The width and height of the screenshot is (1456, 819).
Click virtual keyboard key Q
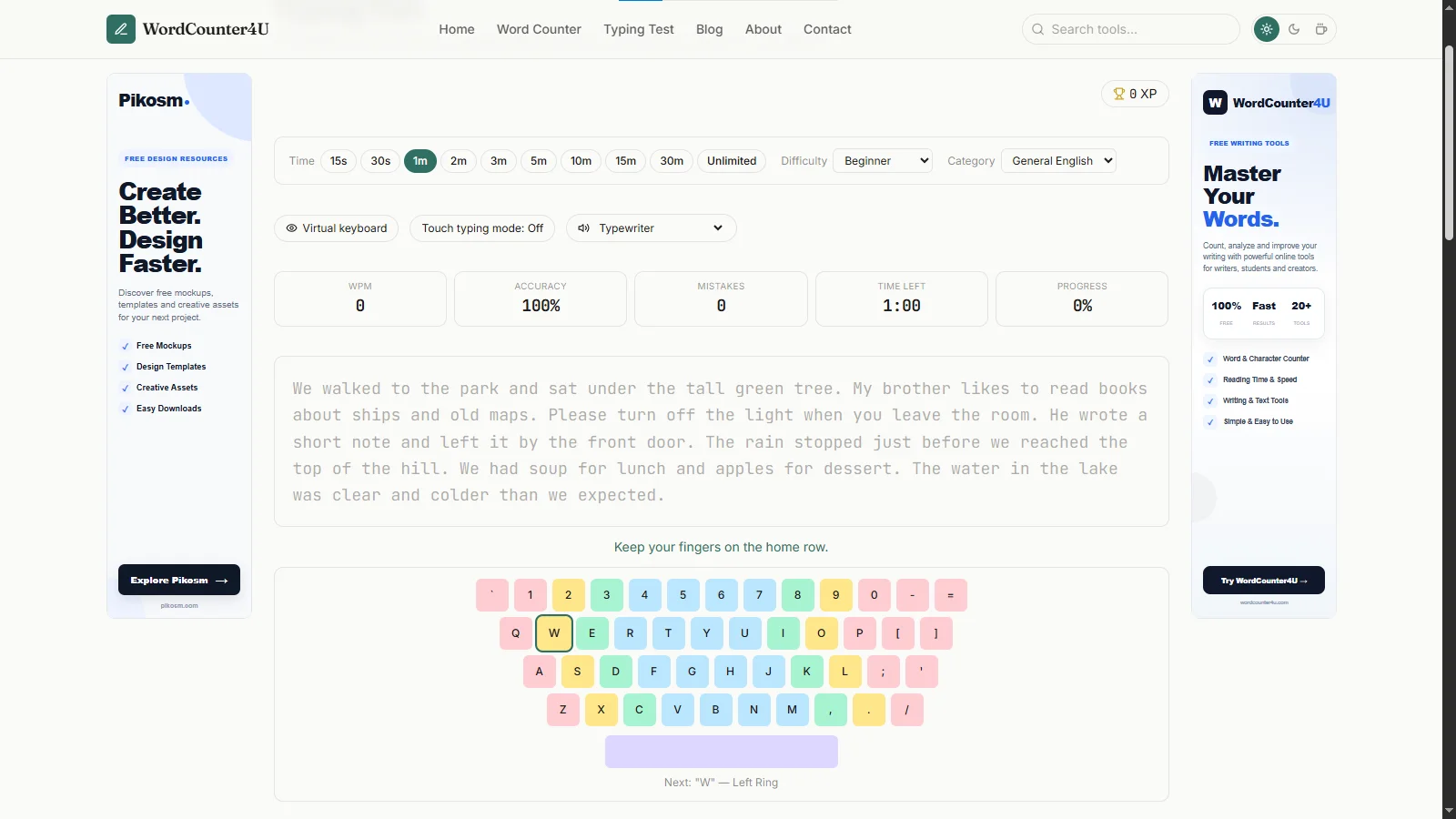pyautogui.click(x=516, y=633)
